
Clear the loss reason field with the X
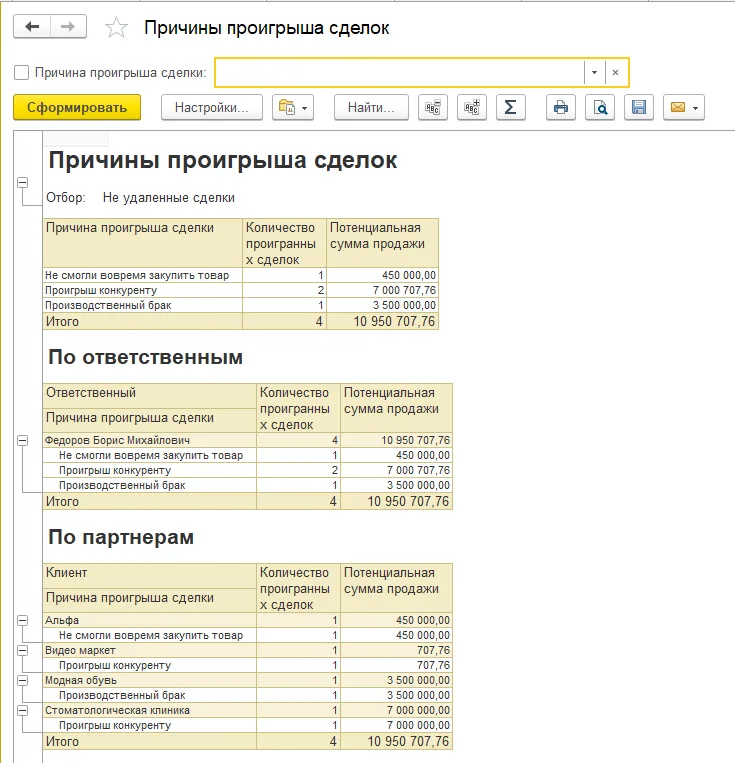616,73
